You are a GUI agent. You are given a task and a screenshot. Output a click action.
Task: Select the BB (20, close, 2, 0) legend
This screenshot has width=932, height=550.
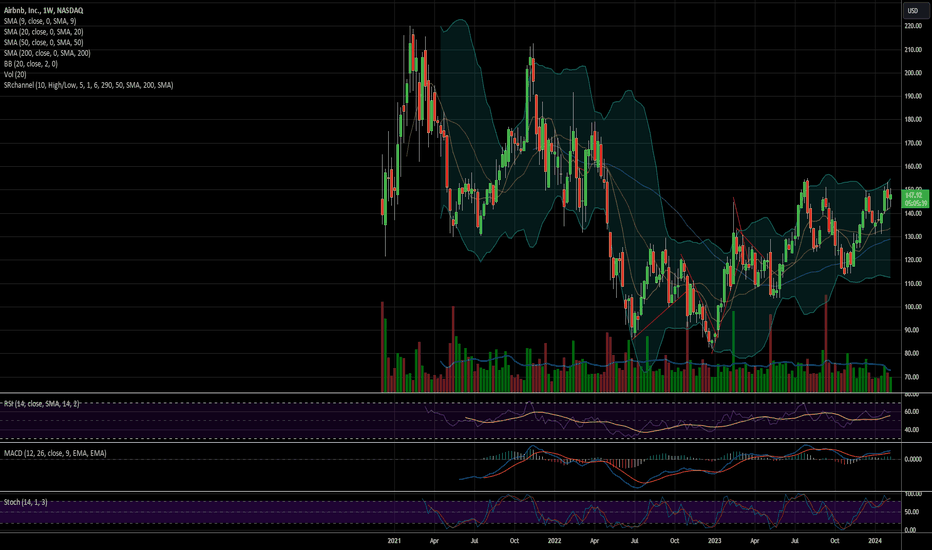[31, 64]
